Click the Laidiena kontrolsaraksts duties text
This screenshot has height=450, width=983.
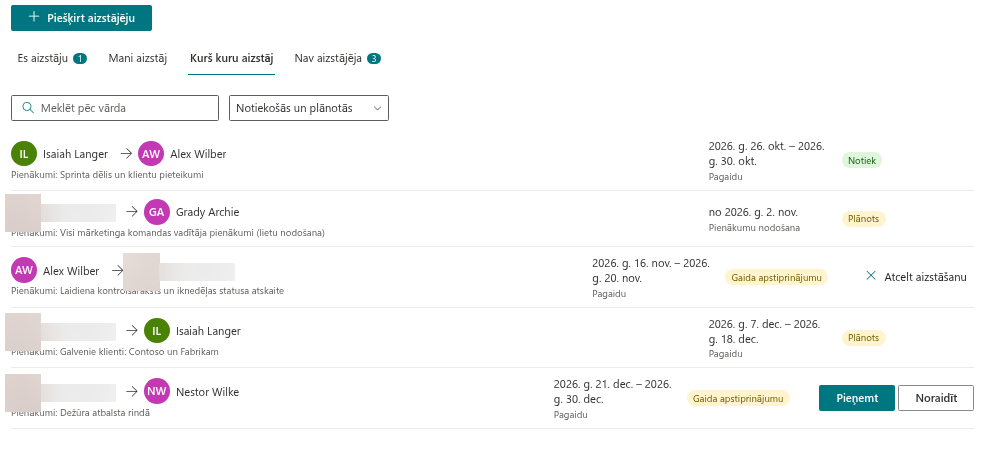pyautogui.click(x=172, y=291)
